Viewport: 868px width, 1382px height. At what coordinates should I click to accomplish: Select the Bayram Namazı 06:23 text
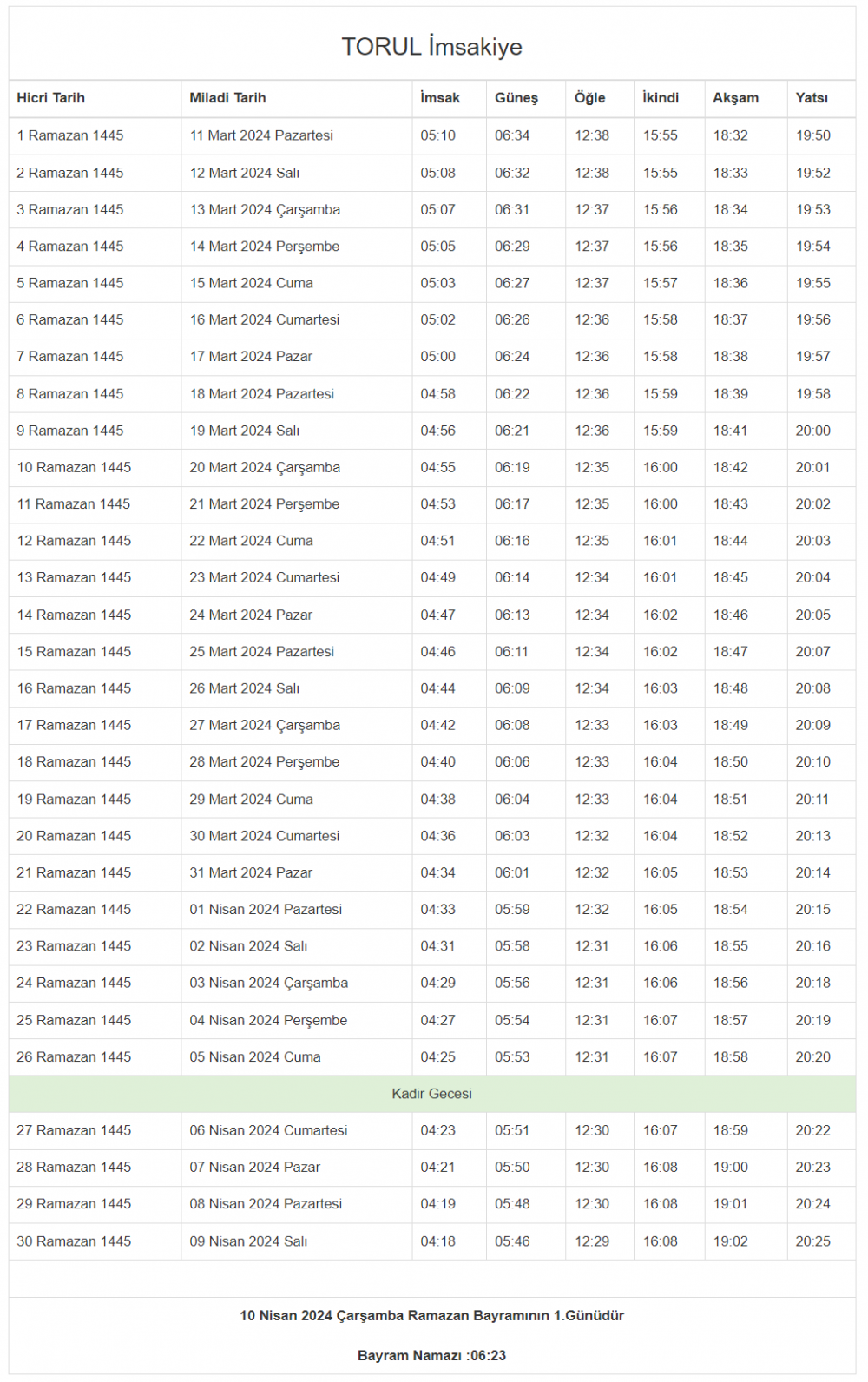(431, 1356)
